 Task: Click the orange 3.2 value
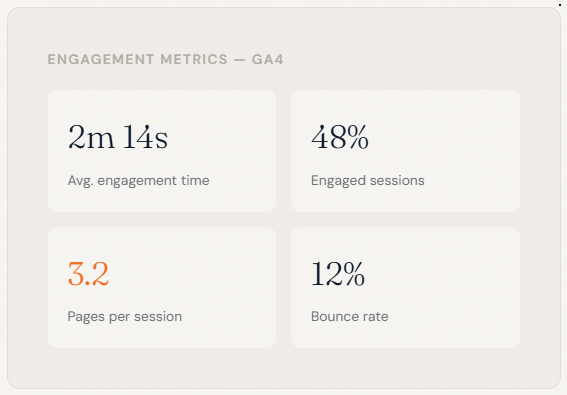(88, 273)
